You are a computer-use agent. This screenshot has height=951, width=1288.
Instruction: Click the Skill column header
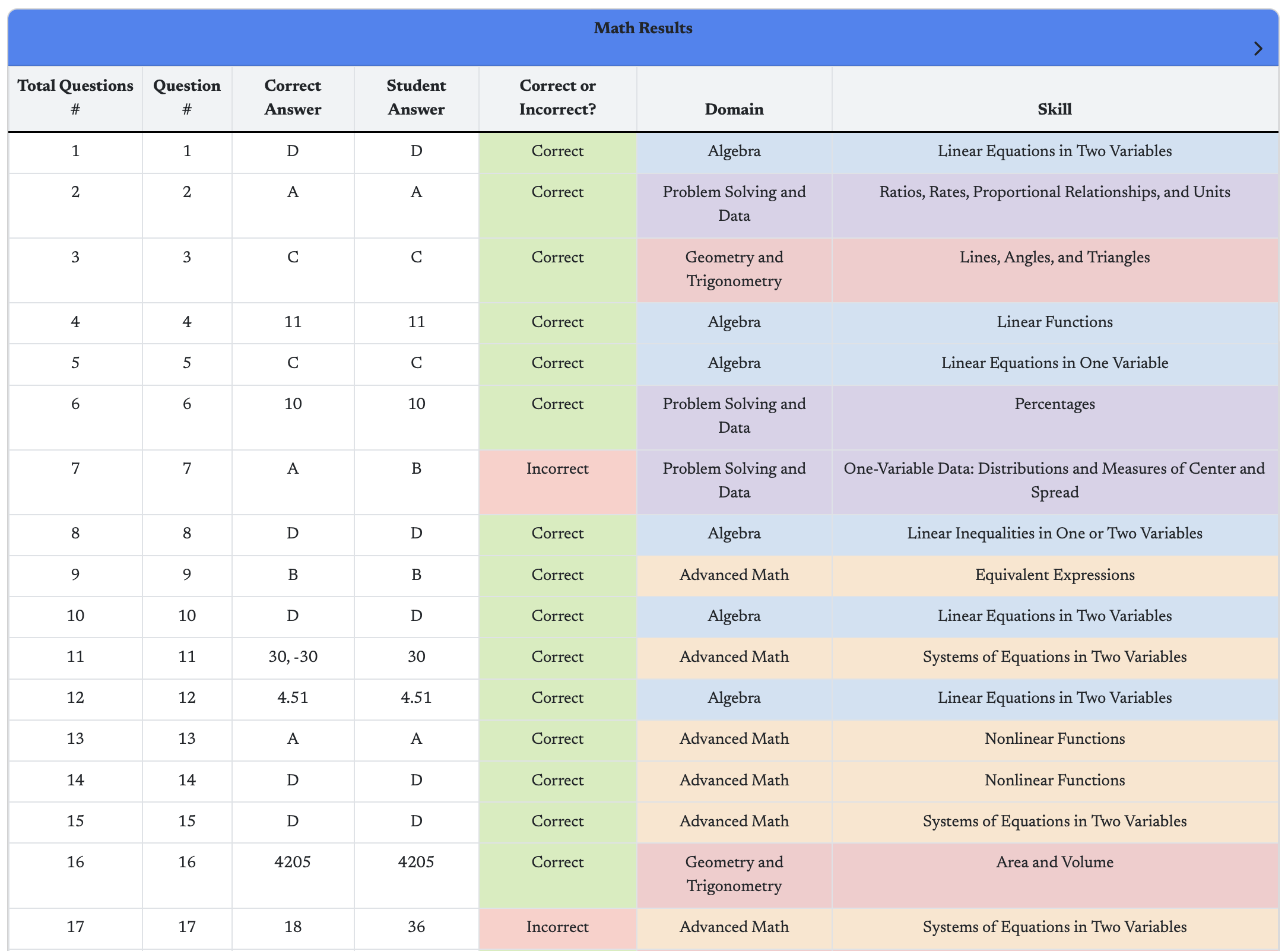click(x=1054, y=109)
